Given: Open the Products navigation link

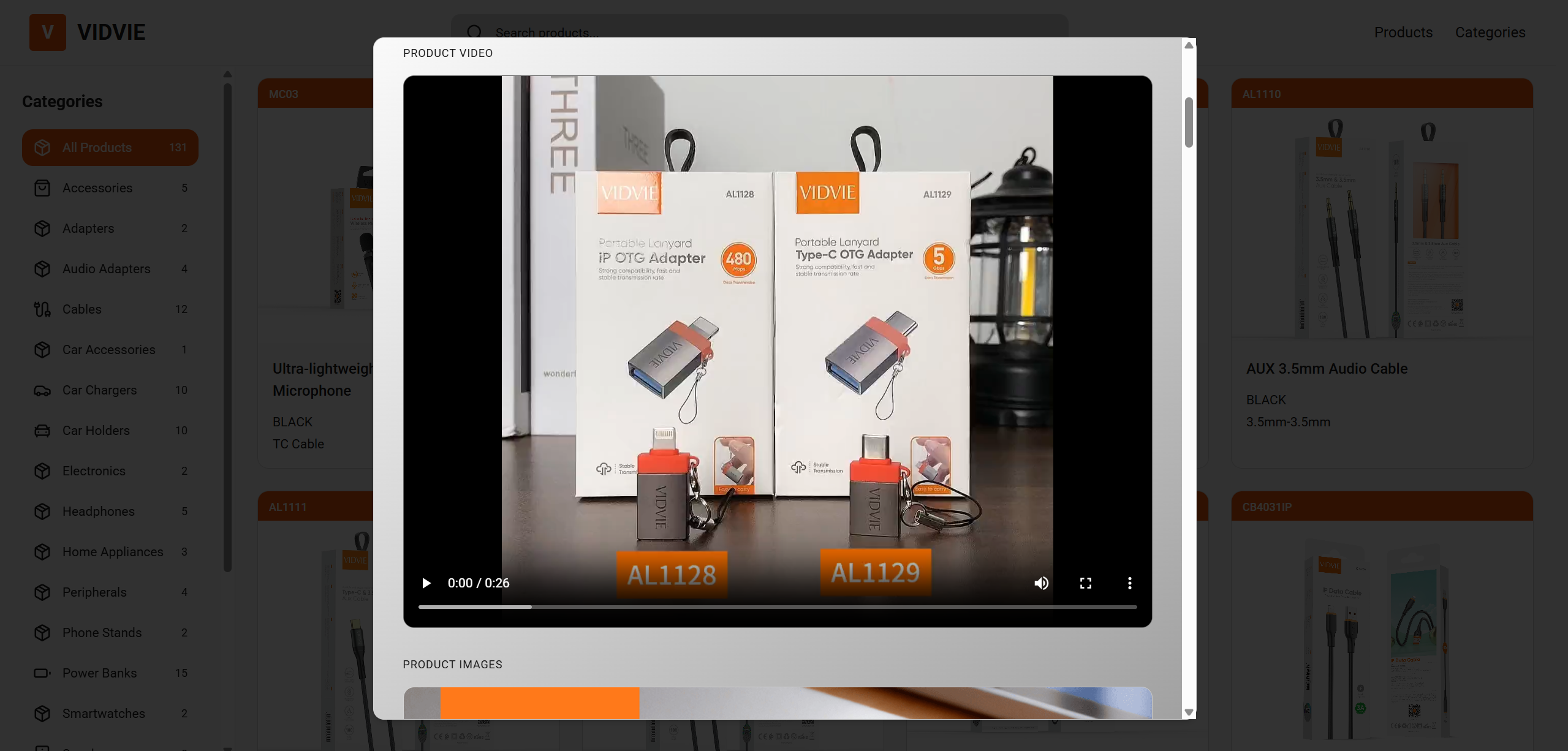Looking at the screenshot, I should click(x=1403, y=32).
